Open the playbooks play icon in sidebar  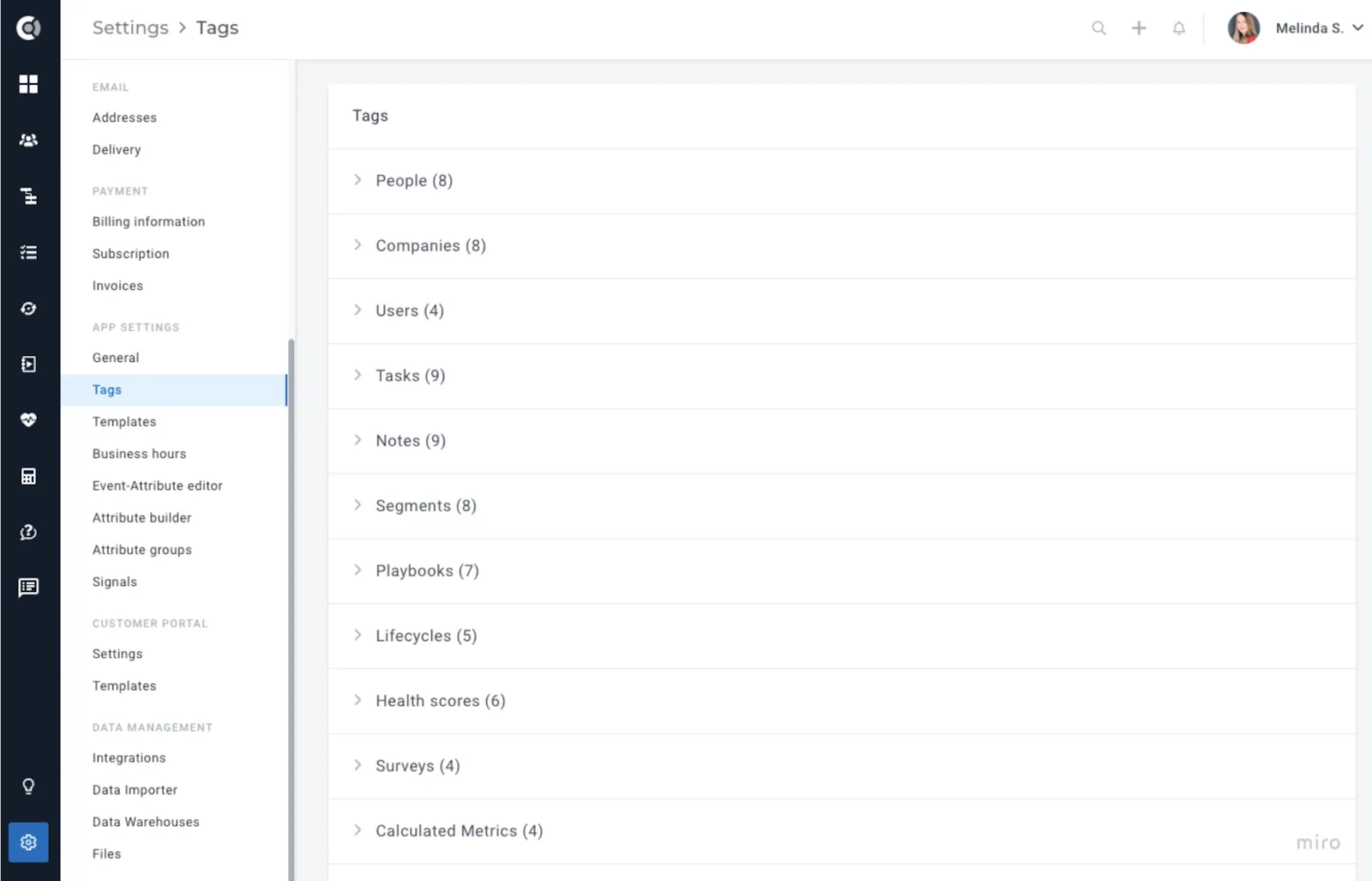(28, 365)
